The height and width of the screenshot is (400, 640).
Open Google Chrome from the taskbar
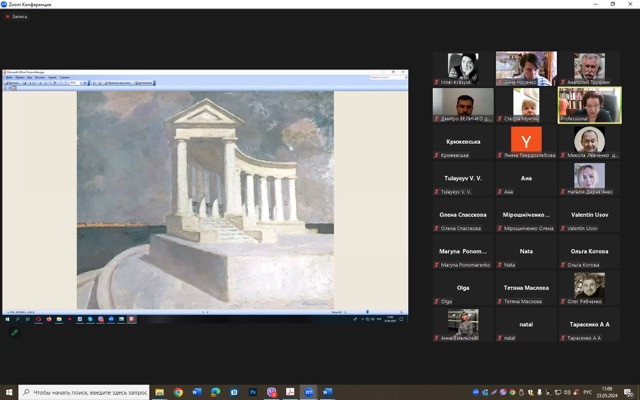178,392
